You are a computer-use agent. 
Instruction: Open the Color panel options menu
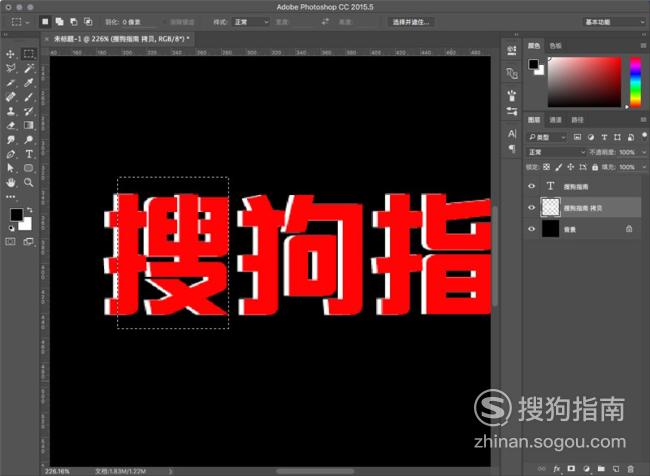pyautogui.click(x=643, y=46)
